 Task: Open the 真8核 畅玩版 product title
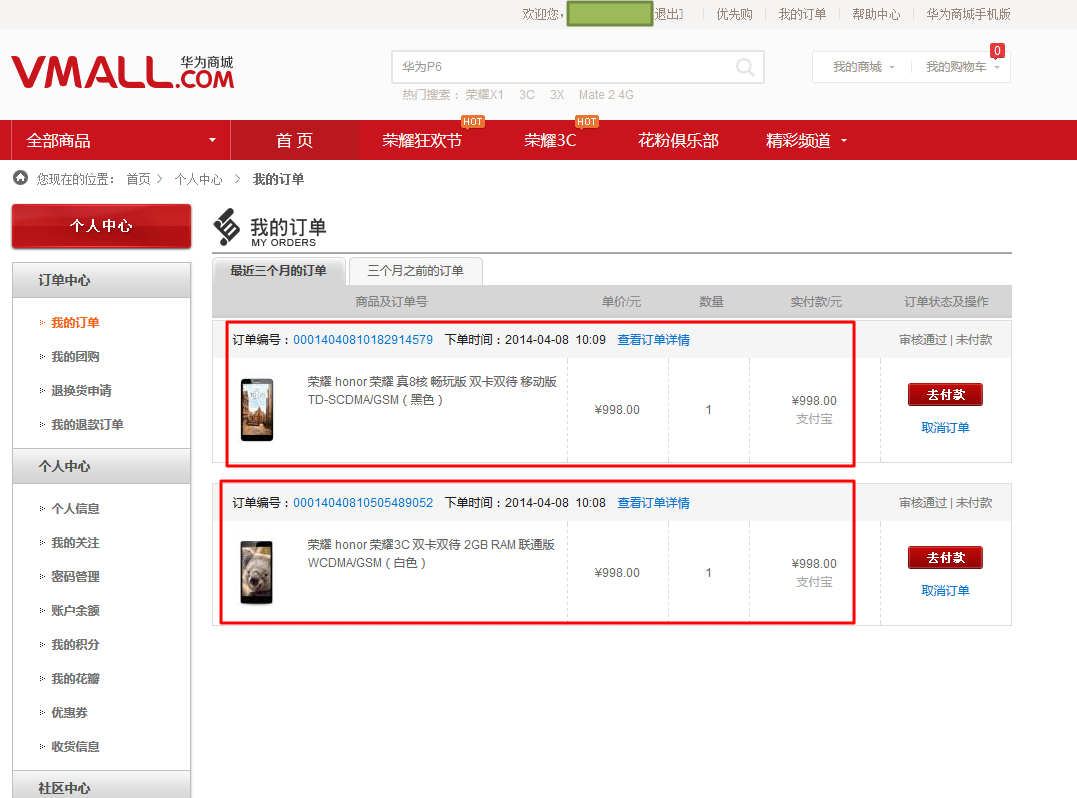(432, 391)
